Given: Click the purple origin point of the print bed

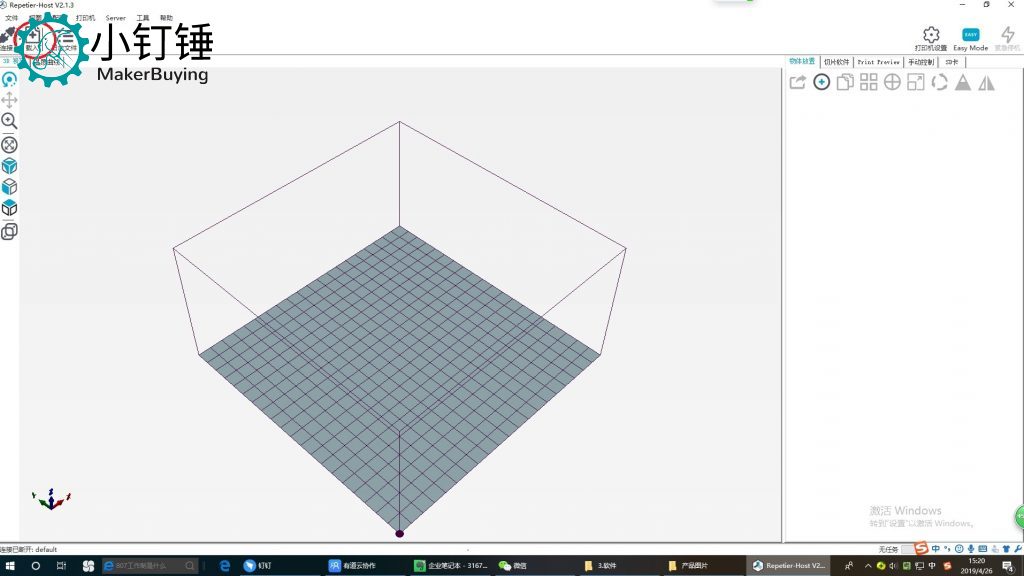Looking at the screenshot, I should point(400,534).
